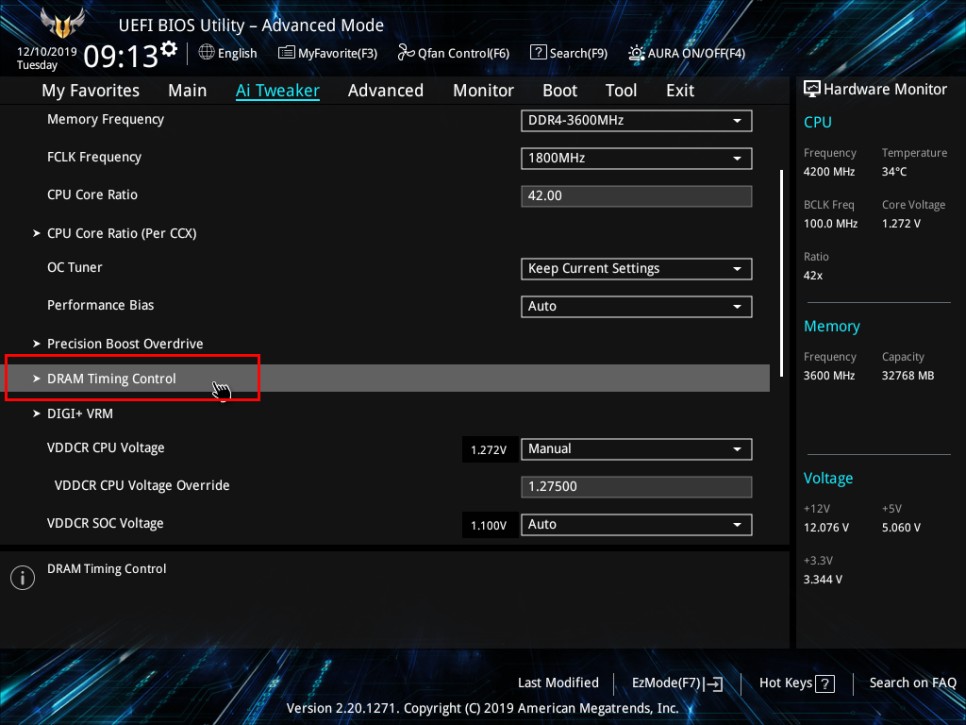Expand DRAM Timing Control submenu

tap(385, 378)
